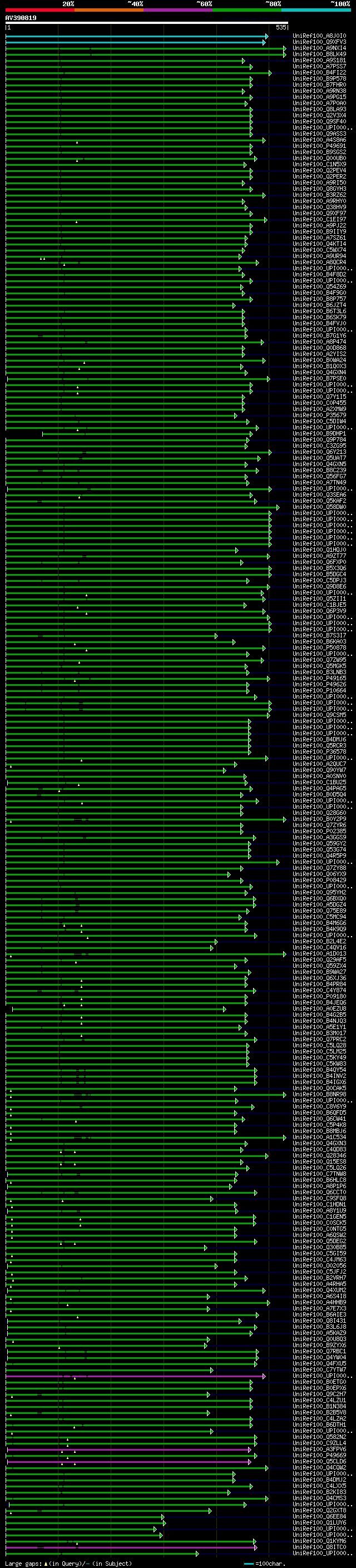Select label UniRef100_B7PSE0
The height and width of the screenshot is (1568, 356).
tap(319, 379)
